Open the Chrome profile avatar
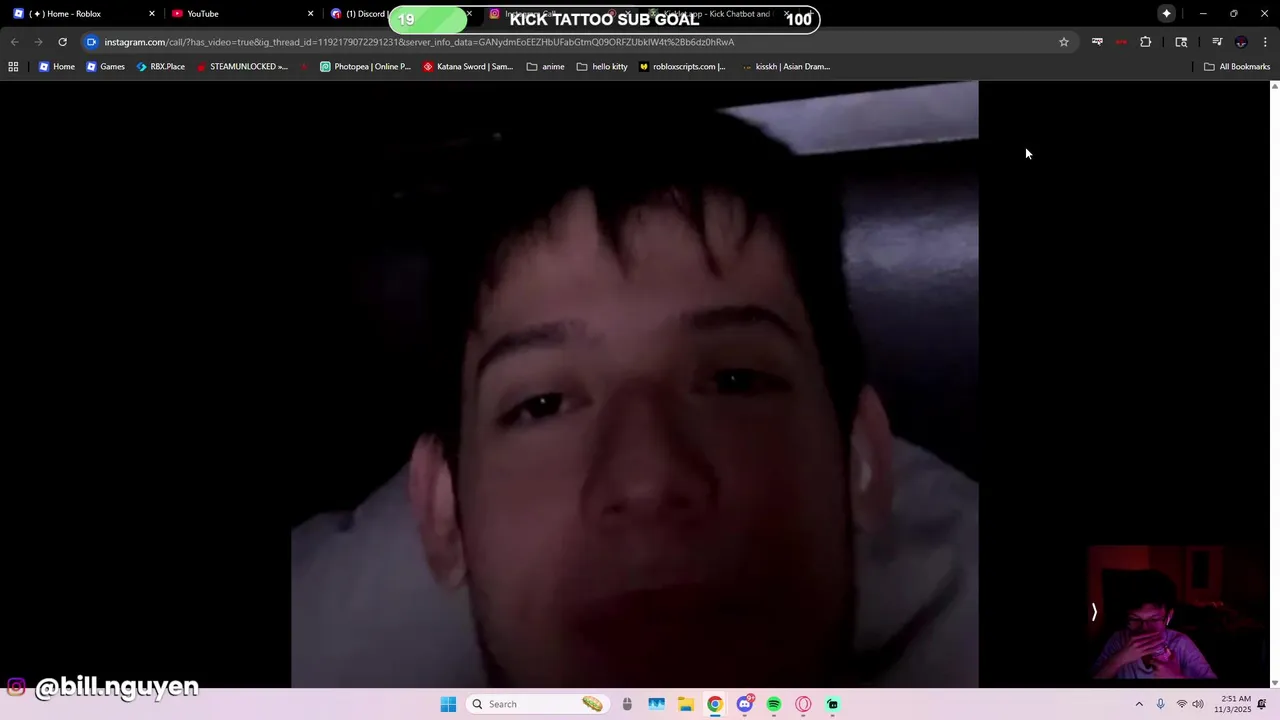 [1241, 42]
